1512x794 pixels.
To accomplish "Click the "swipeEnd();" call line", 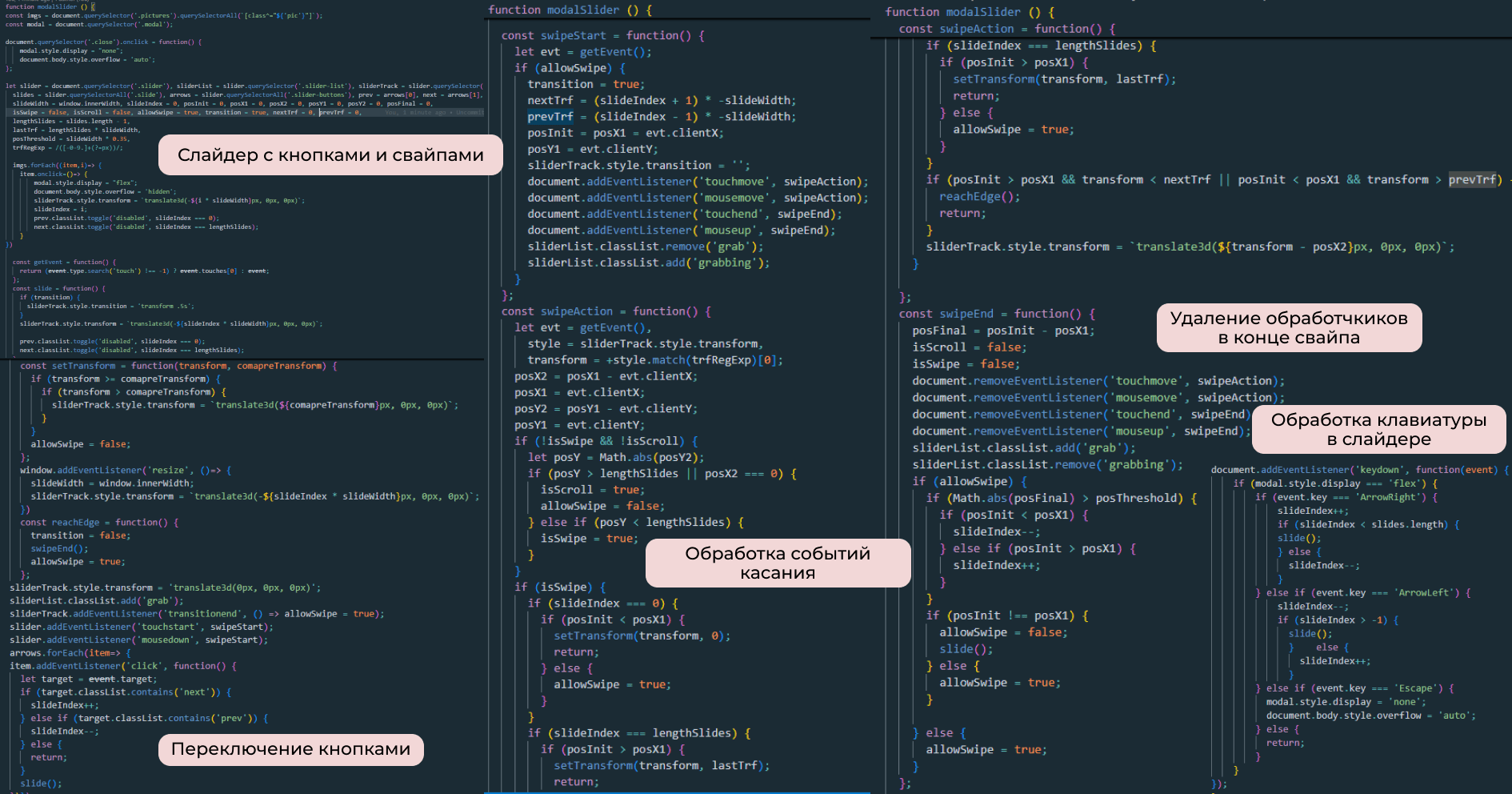I will (x=59, y=548).
